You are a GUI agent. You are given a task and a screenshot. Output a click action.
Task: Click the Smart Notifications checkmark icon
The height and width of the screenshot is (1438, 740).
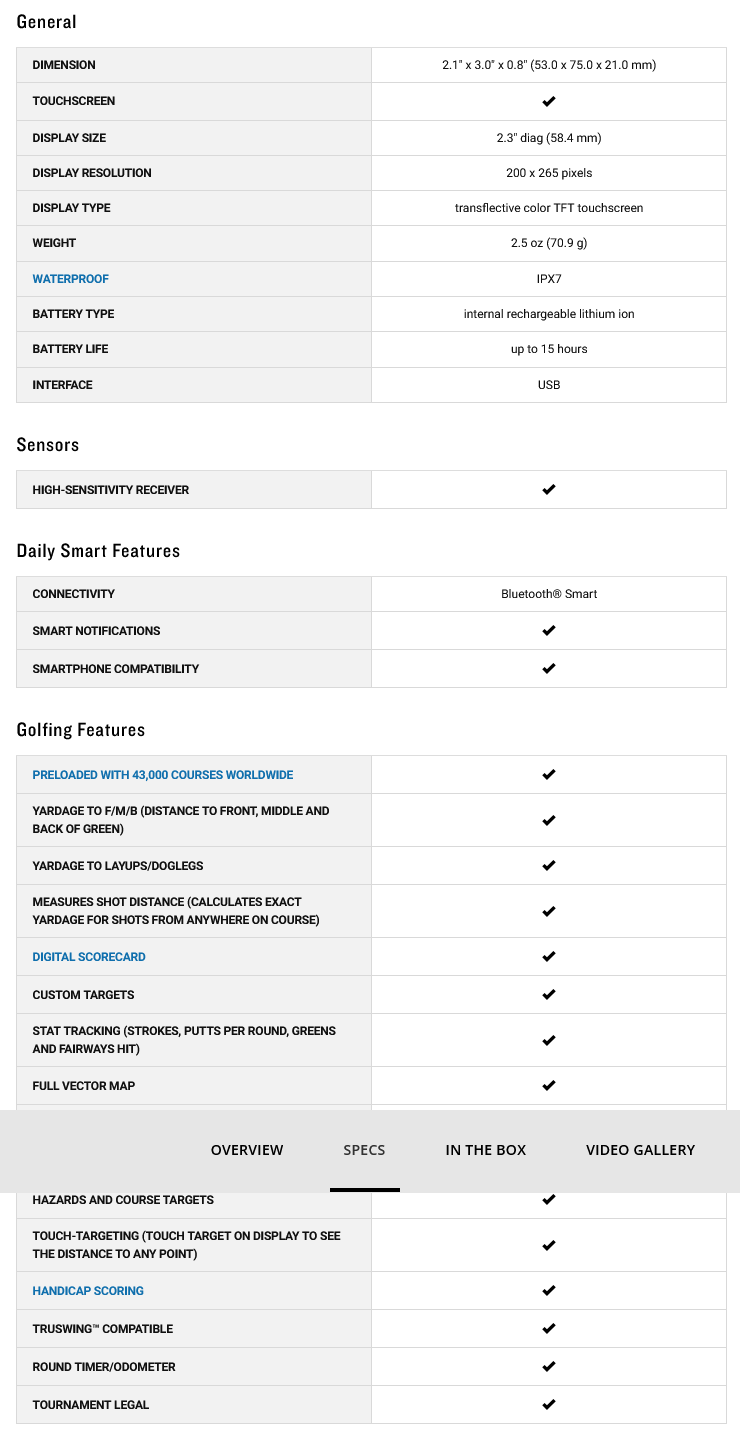548,631
